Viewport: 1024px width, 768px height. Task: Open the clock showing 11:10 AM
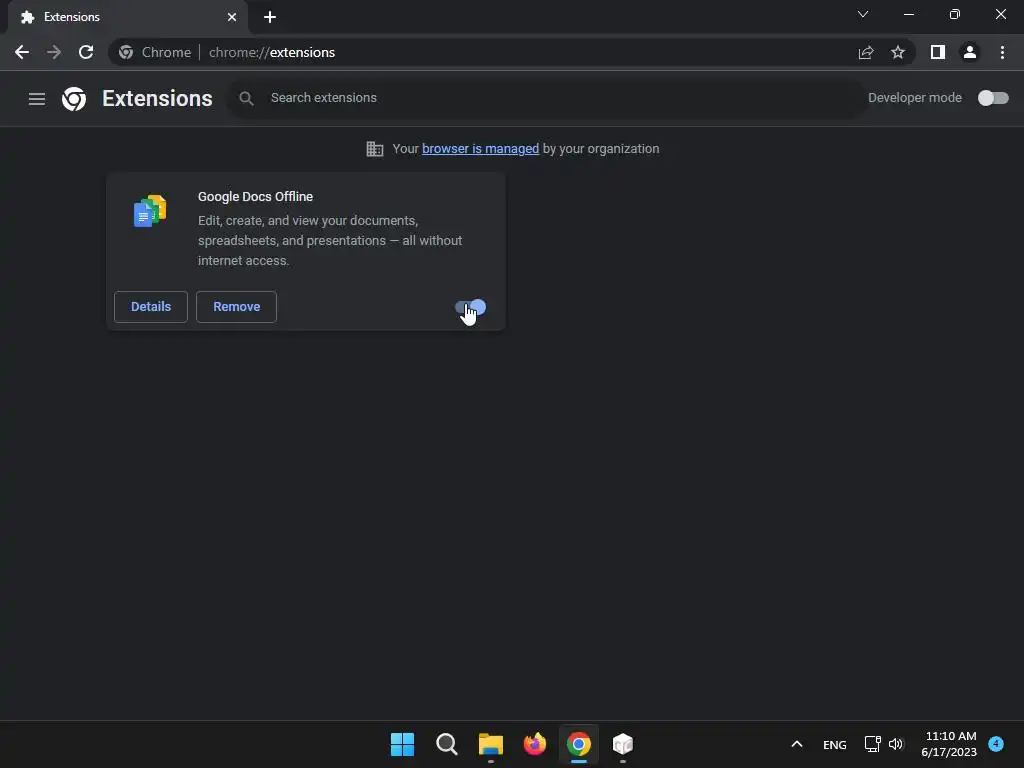pos(950,744)
